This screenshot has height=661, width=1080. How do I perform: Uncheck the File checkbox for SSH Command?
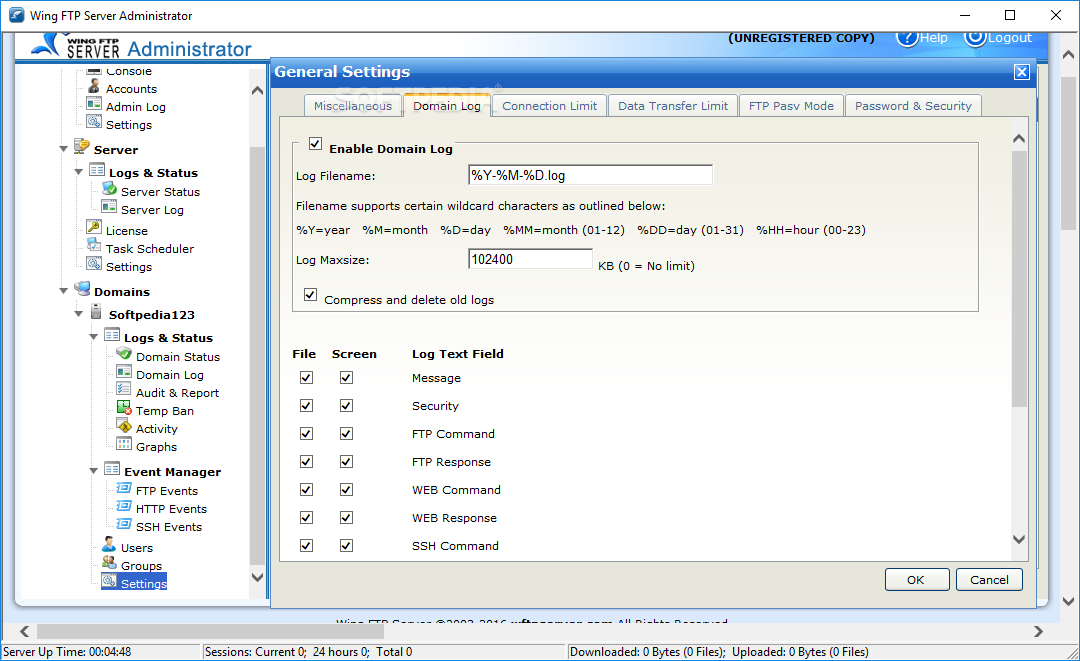coord(307,545)
